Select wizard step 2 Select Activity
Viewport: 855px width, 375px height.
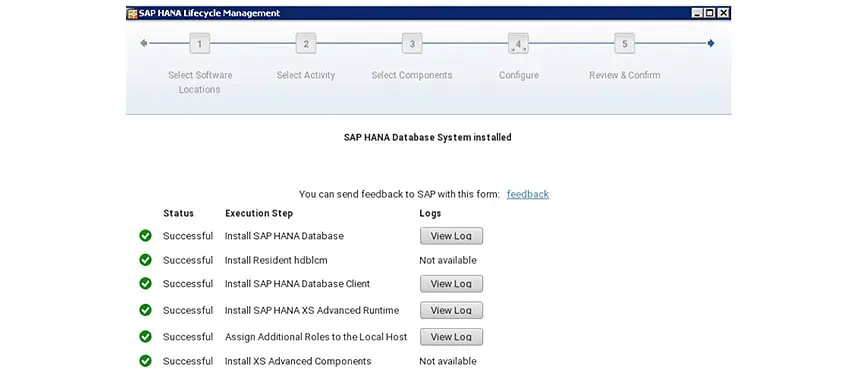coord(306,44)
